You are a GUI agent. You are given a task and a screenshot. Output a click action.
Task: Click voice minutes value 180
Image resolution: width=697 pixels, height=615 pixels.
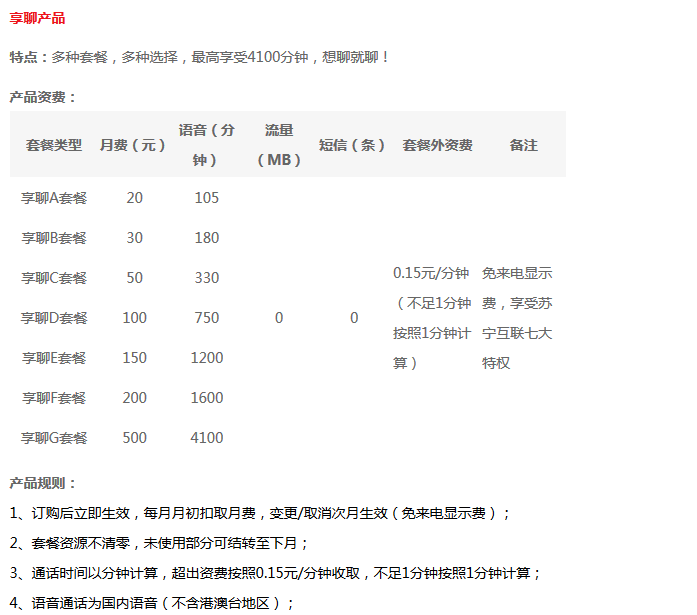pyautogui.click(x=207, y=238)
